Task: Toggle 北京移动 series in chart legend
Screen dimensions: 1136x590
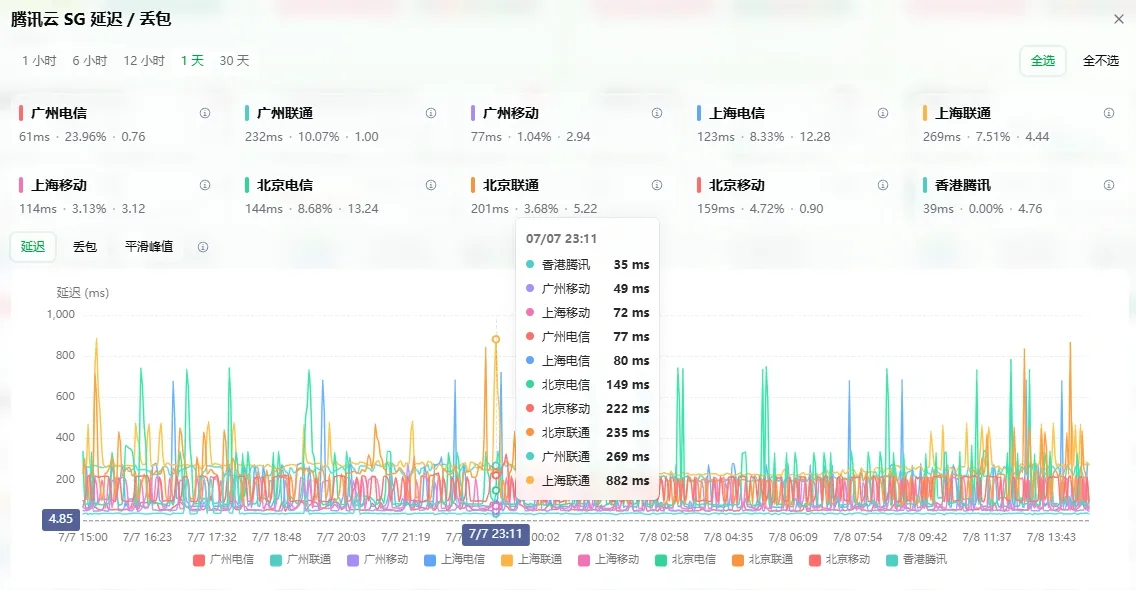Action: pyautogui.click(x=840, y=560)
